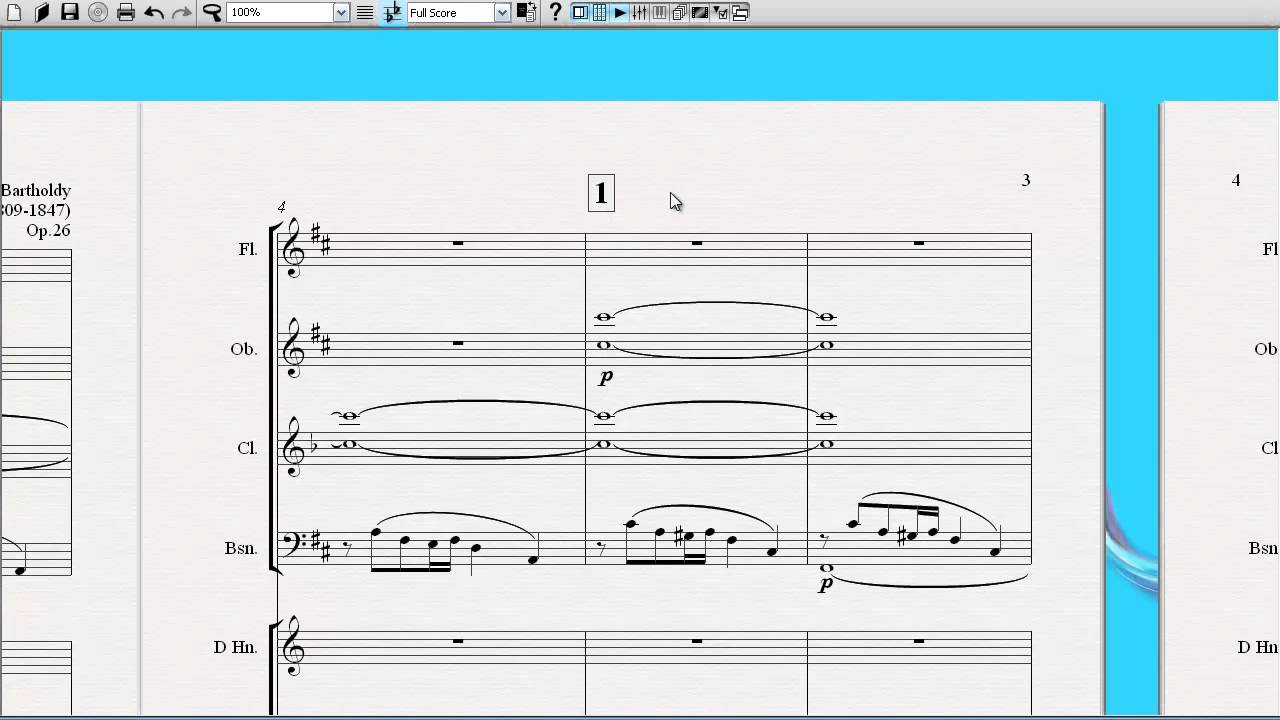Viewport: 1280px width, 720px height.
Task: Select rehearsal mark 1 box
Action: [601, 193]
